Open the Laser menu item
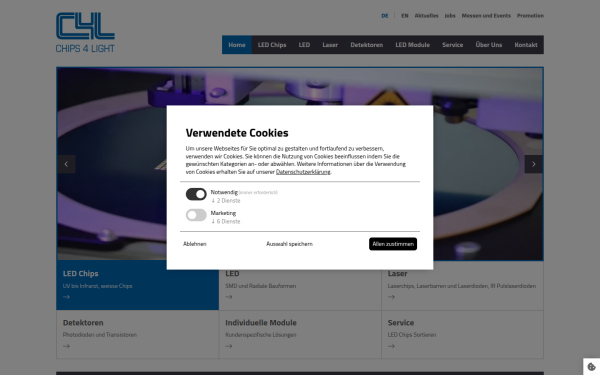 [x=330, y=45]
